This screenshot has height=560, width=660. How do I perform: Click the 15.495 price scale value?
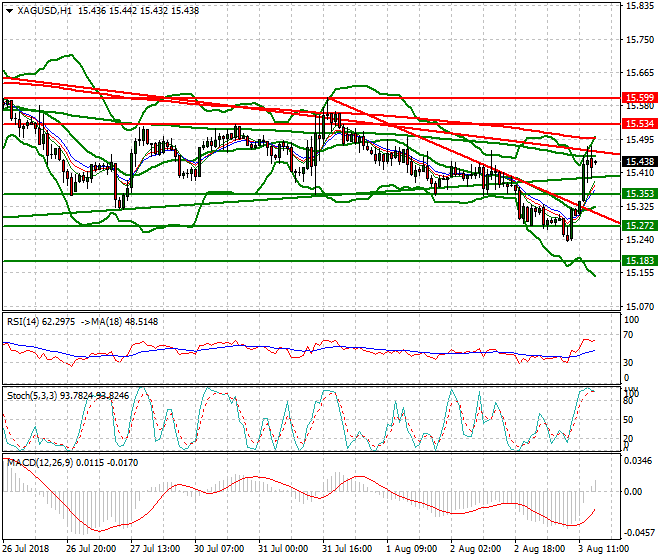640,140
